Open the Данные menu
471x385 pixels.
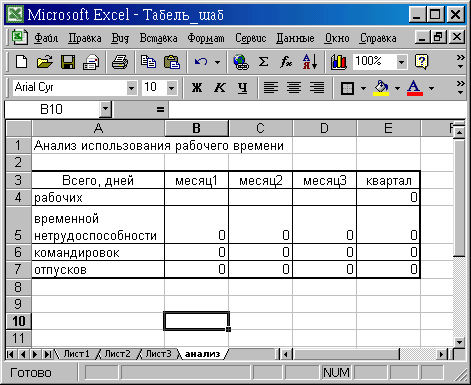coord(295,38)
